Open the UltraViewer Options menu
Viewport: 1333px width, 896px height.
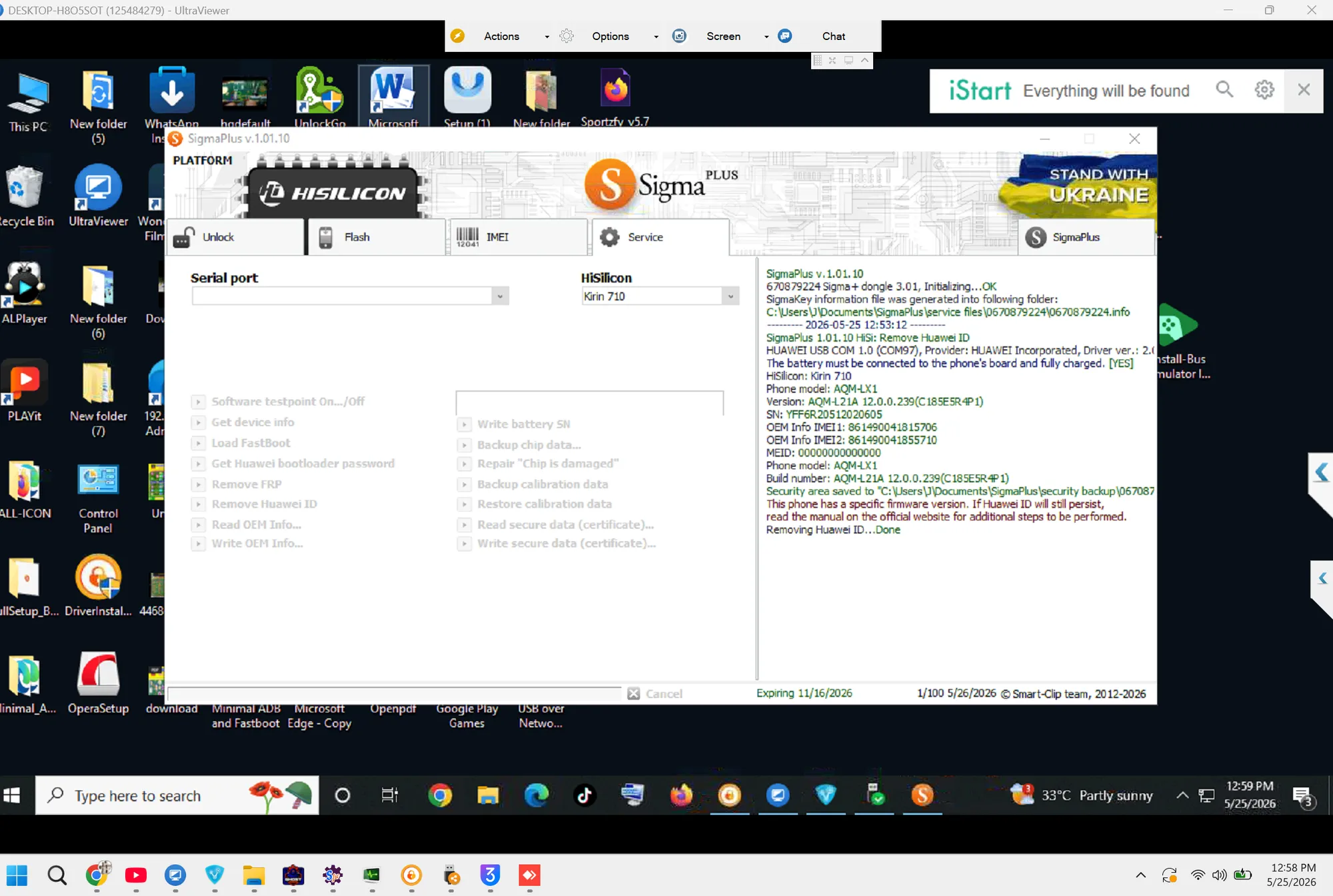pos(610,36)
